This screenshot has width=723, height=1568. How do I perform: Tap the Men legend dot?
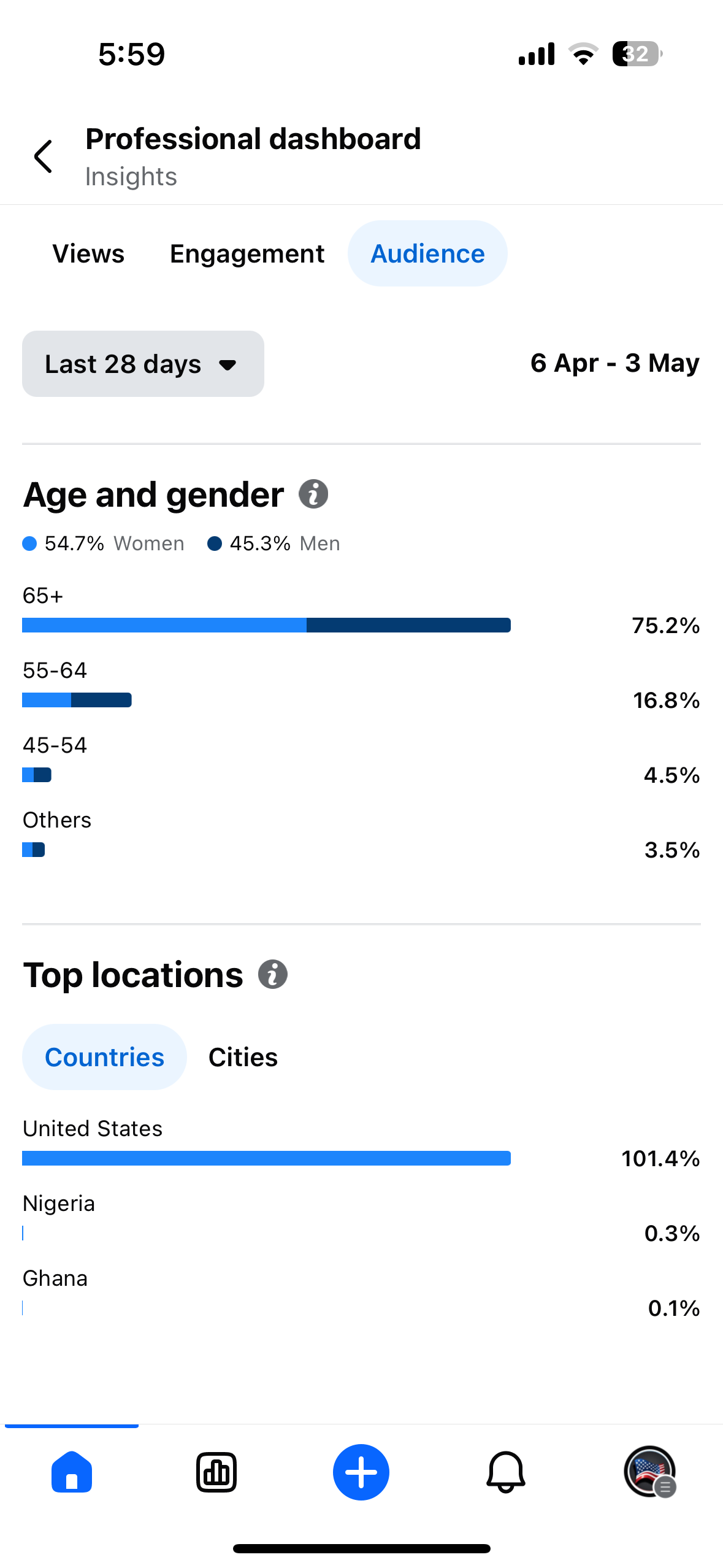click(215, 544)
